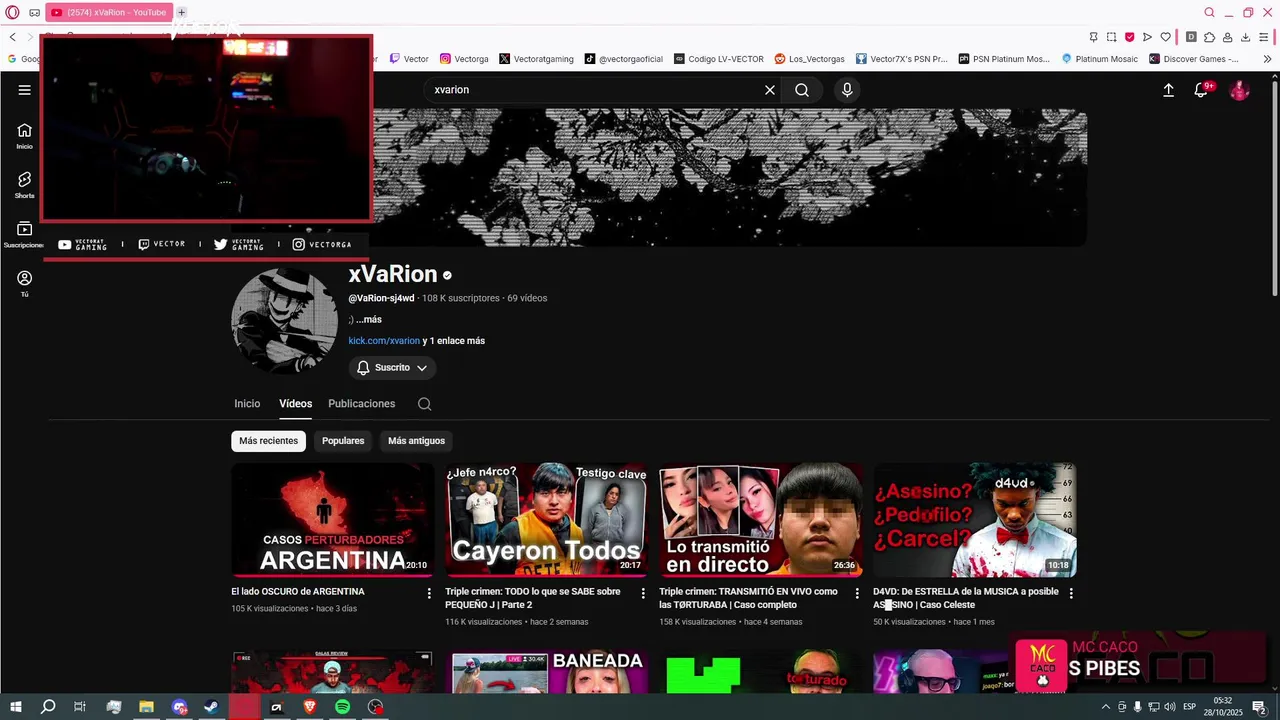
Task: Play the CASOS PERTURBADORES ARGENTINA thumbnail
Action: tap(332, 520)
